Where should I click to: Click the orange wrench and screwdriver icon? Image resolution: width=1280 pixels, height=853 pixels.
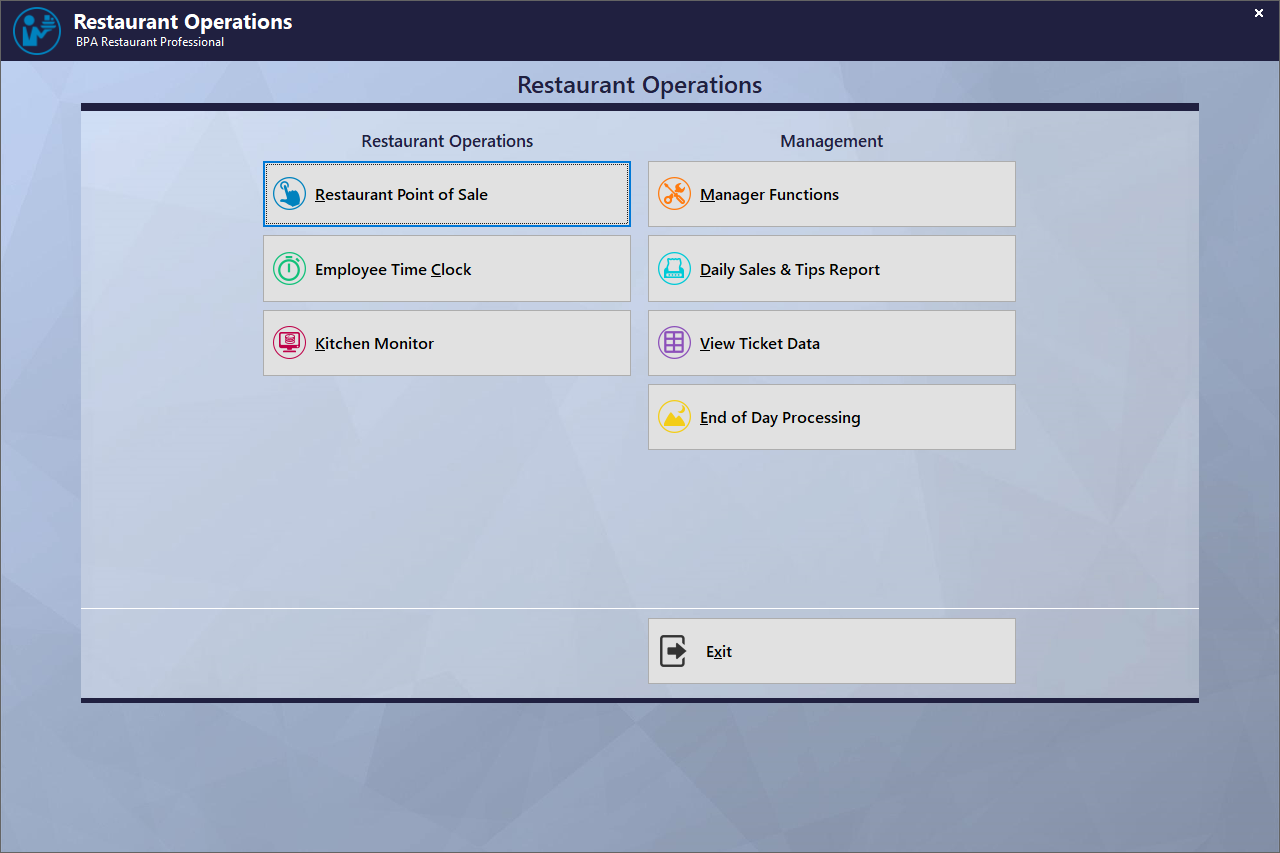[x=674, y=194]
